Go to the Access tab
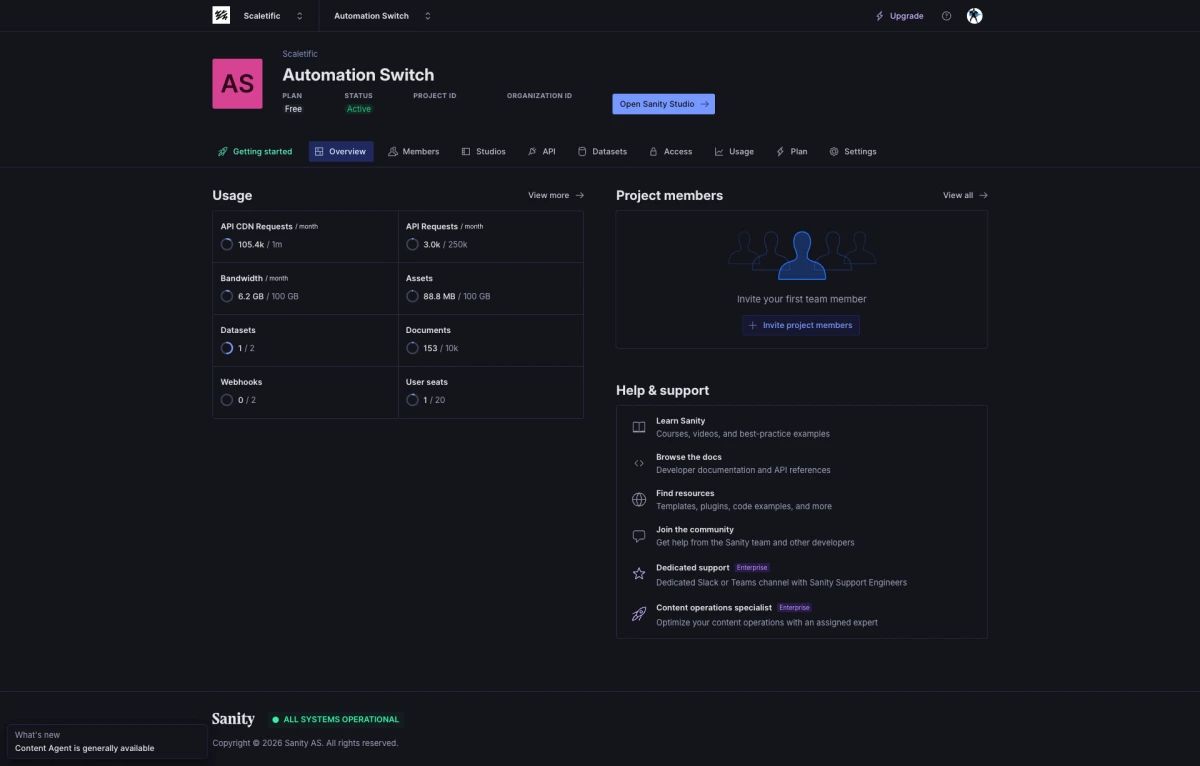The height and width of the screenshot is (766, 1200). point(670,152)
